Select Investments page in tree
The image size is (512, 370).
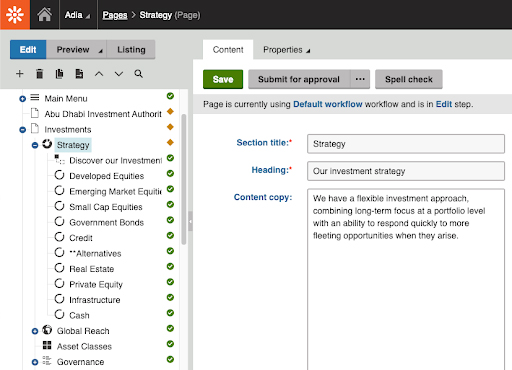click(68, 130)
